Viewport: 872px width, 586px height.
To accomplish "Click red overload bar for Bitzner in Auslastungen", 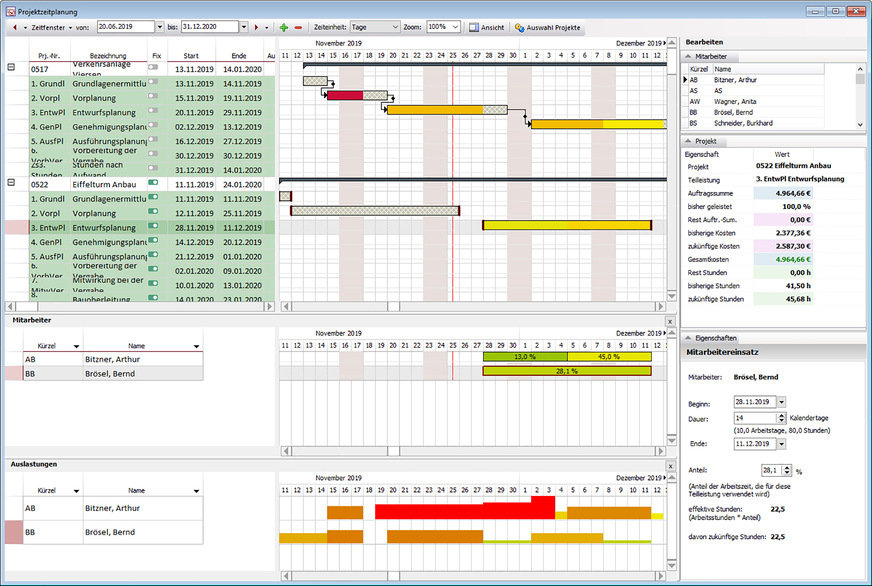I will click(465, 510).
